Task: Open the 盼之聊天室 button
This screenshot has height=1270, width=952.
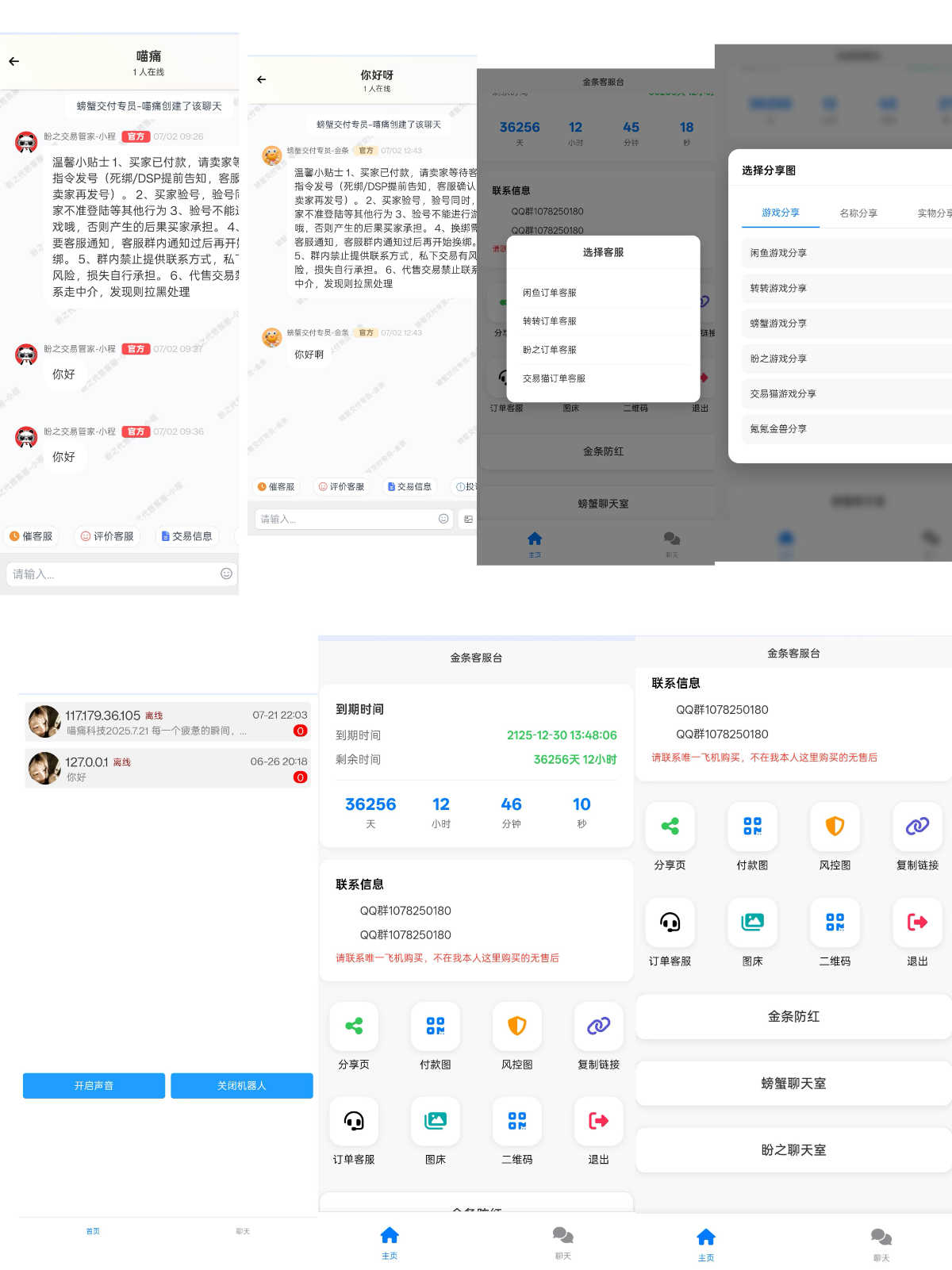Action: (x=793, y=1149)
